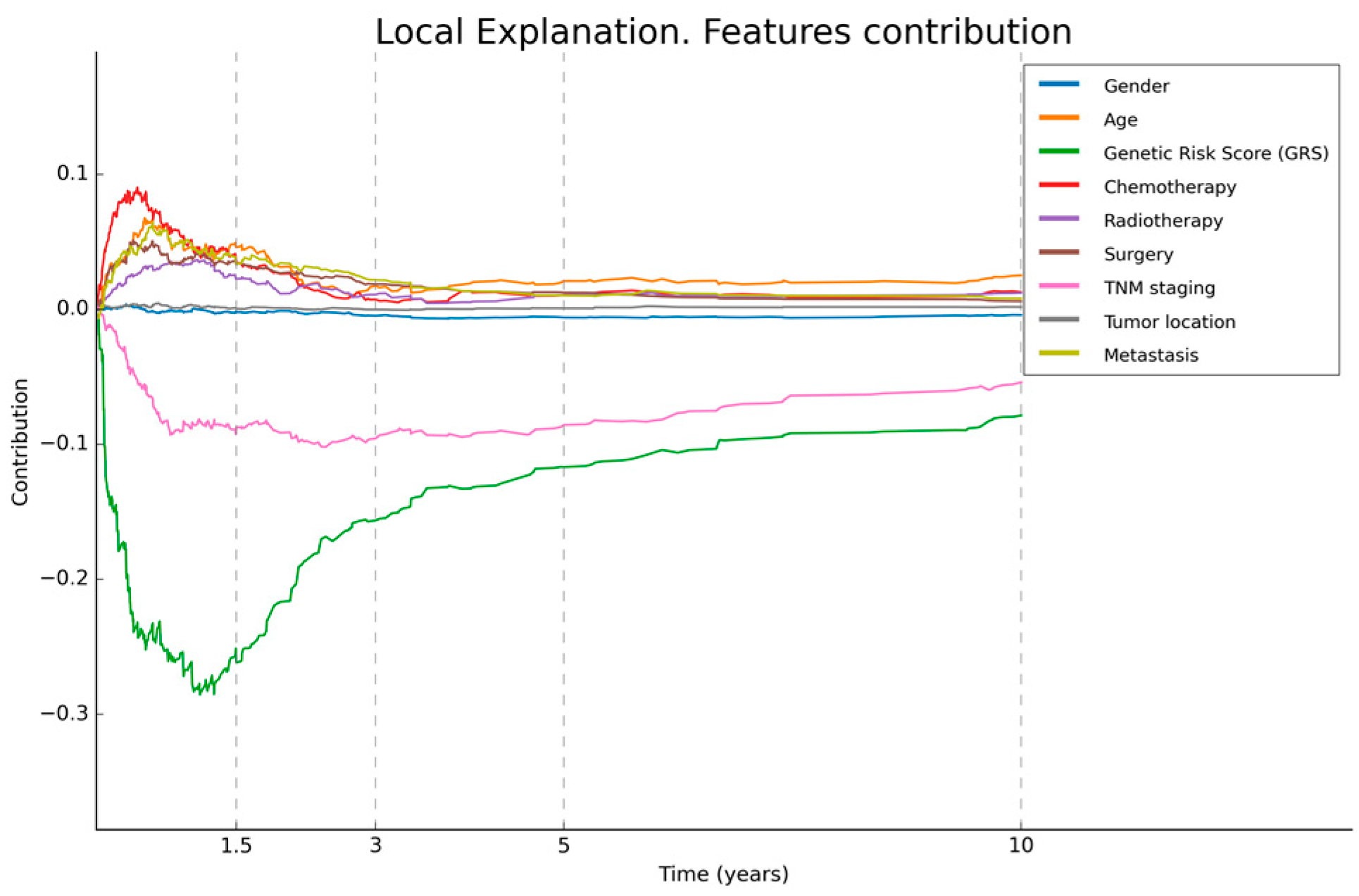Click the 5 years x-axis tick label
This screenshot has height=896, width=1359.
[563, 845]
